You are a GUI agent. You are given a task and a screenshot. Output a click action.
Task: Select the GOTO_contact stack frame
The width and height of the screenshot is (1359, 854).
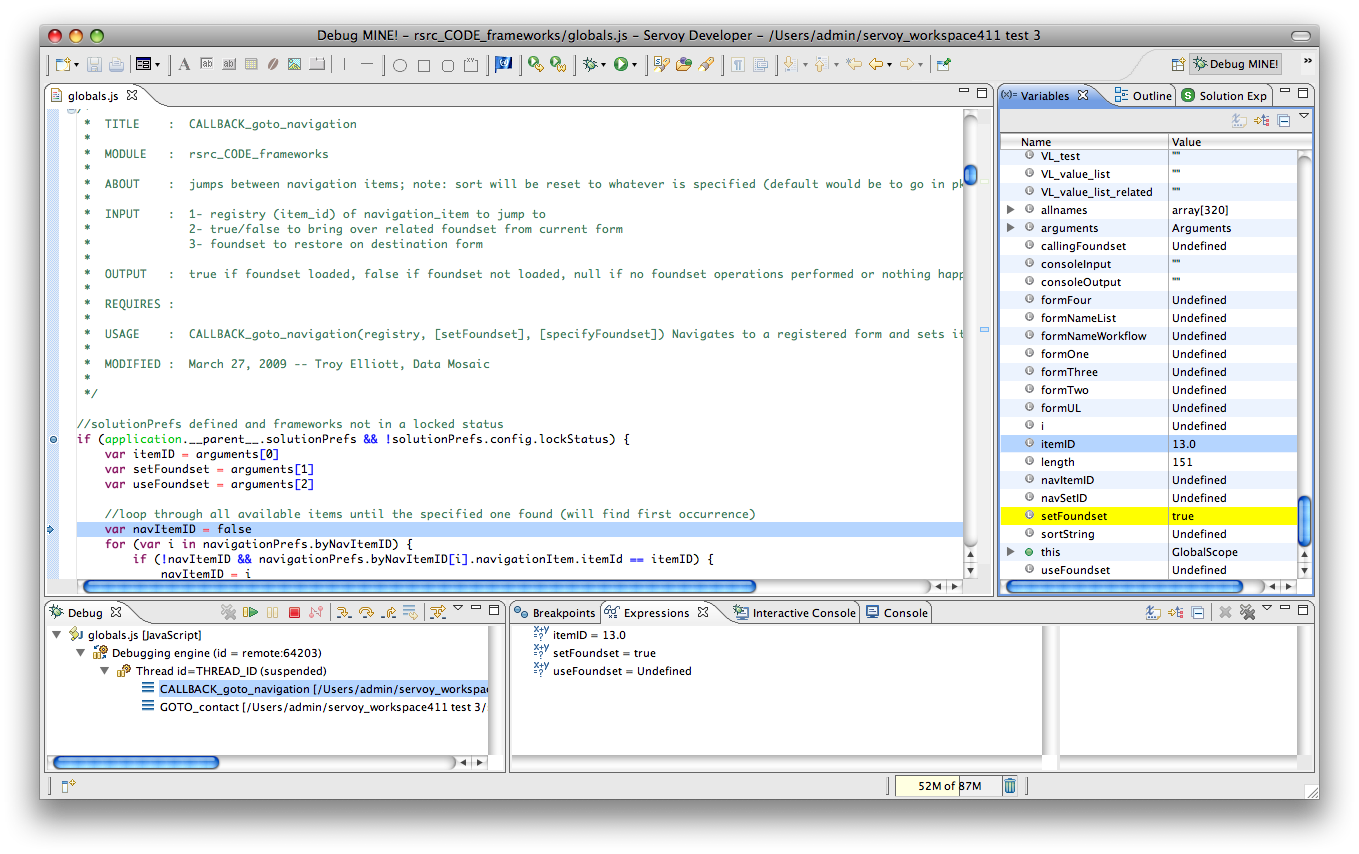(x=314, y=707)
